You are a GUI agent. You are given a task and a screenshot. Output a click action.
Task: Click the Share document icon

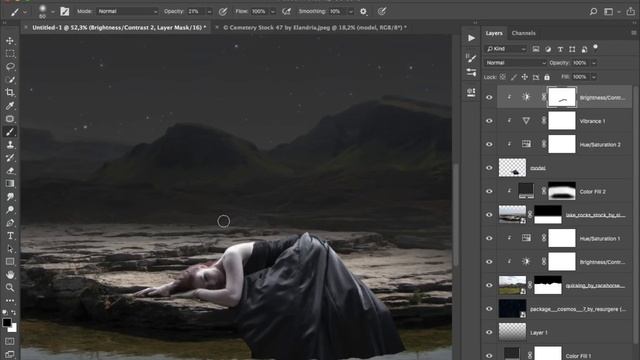tap(631, 11)
